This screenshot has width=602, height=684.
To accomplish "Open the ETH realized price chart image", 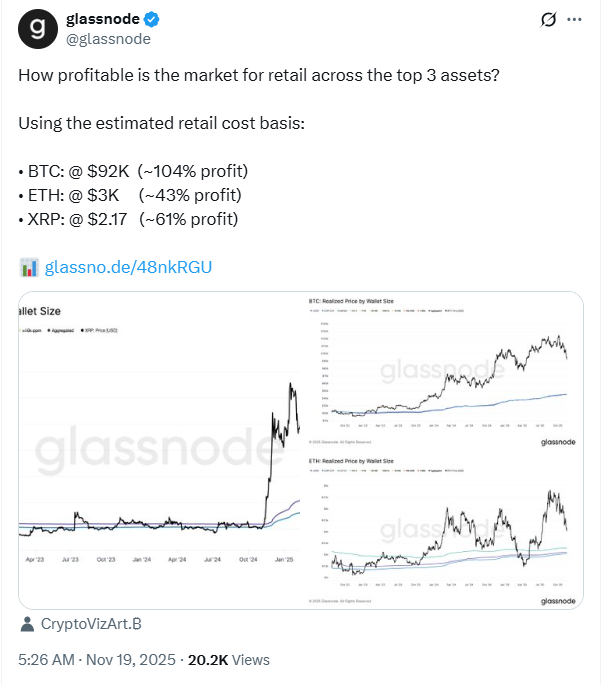I will (x=442, y=530).
